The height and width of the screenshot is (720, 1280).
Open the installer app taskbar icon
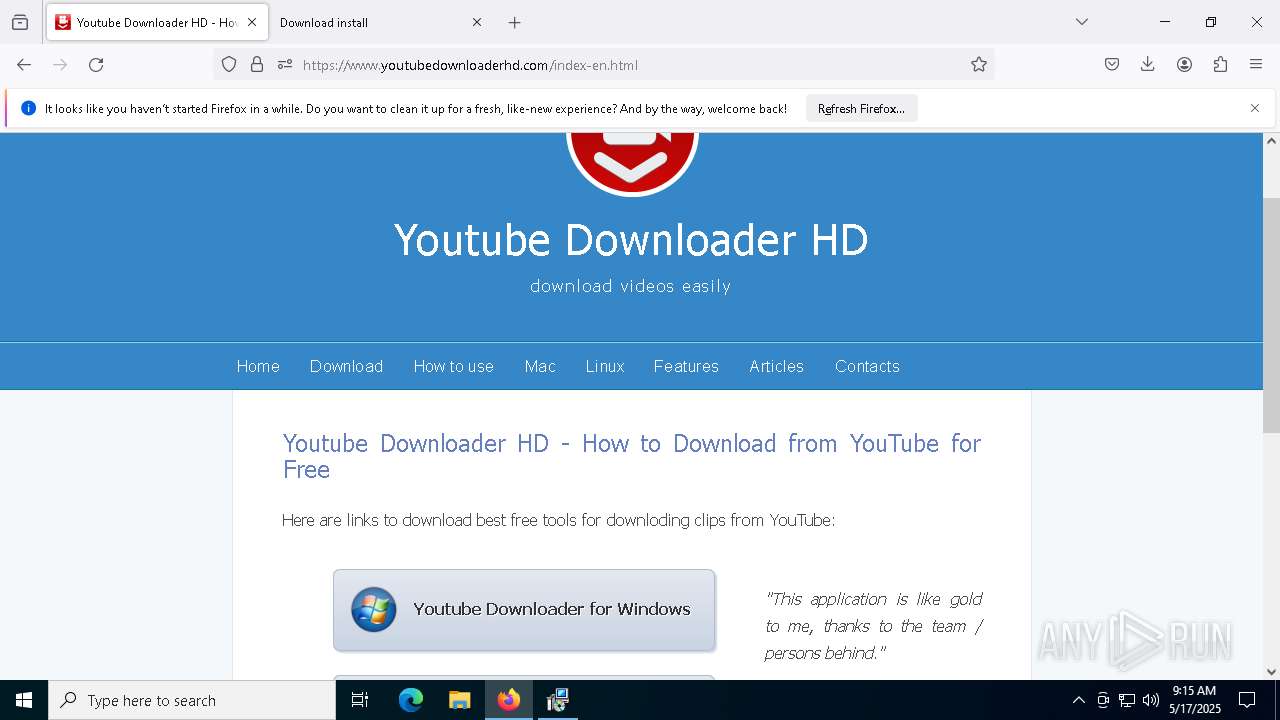558,700
